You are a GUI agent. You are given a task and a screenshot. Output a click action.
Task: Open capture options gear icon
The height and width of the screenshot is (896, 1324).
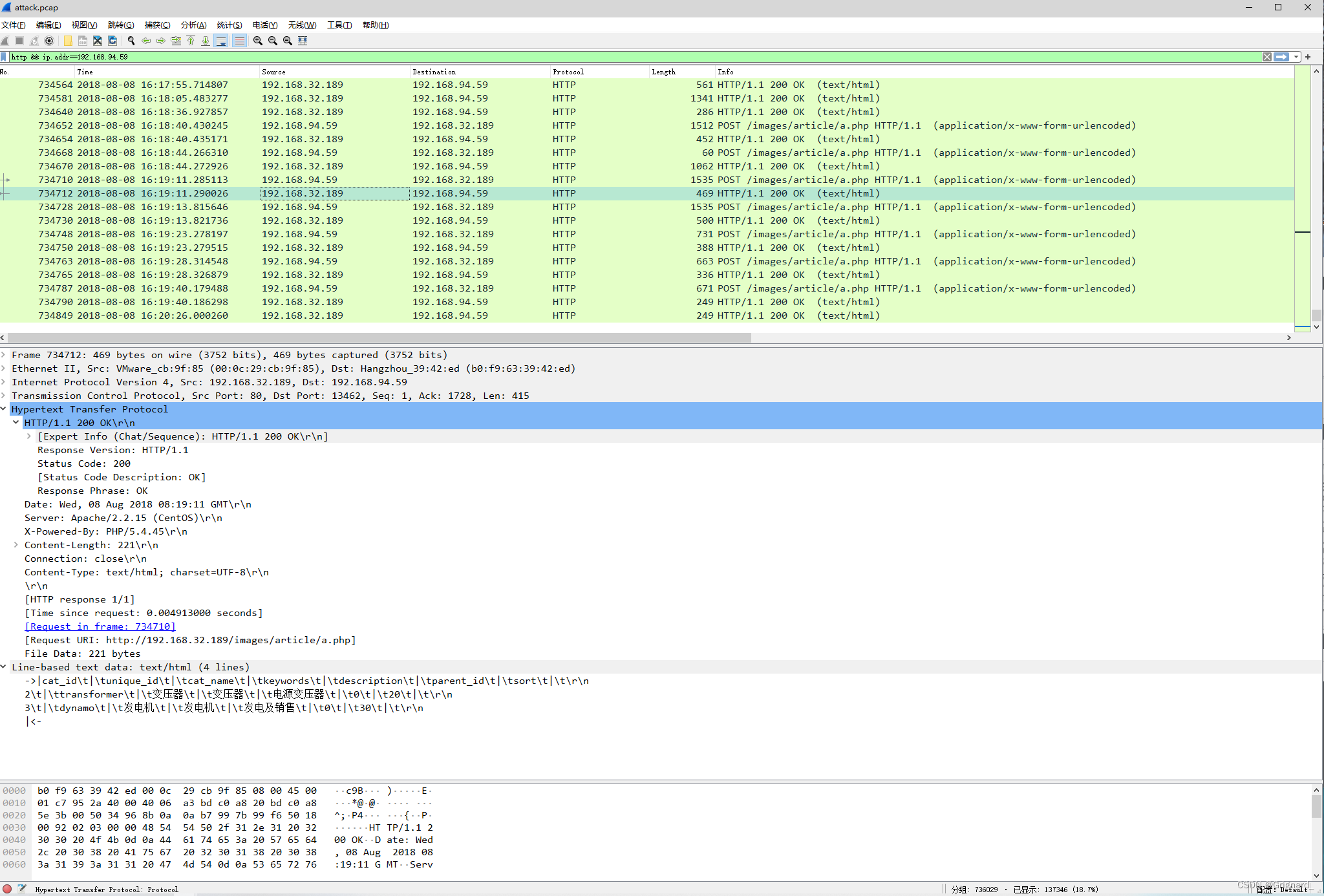point(49,41)
